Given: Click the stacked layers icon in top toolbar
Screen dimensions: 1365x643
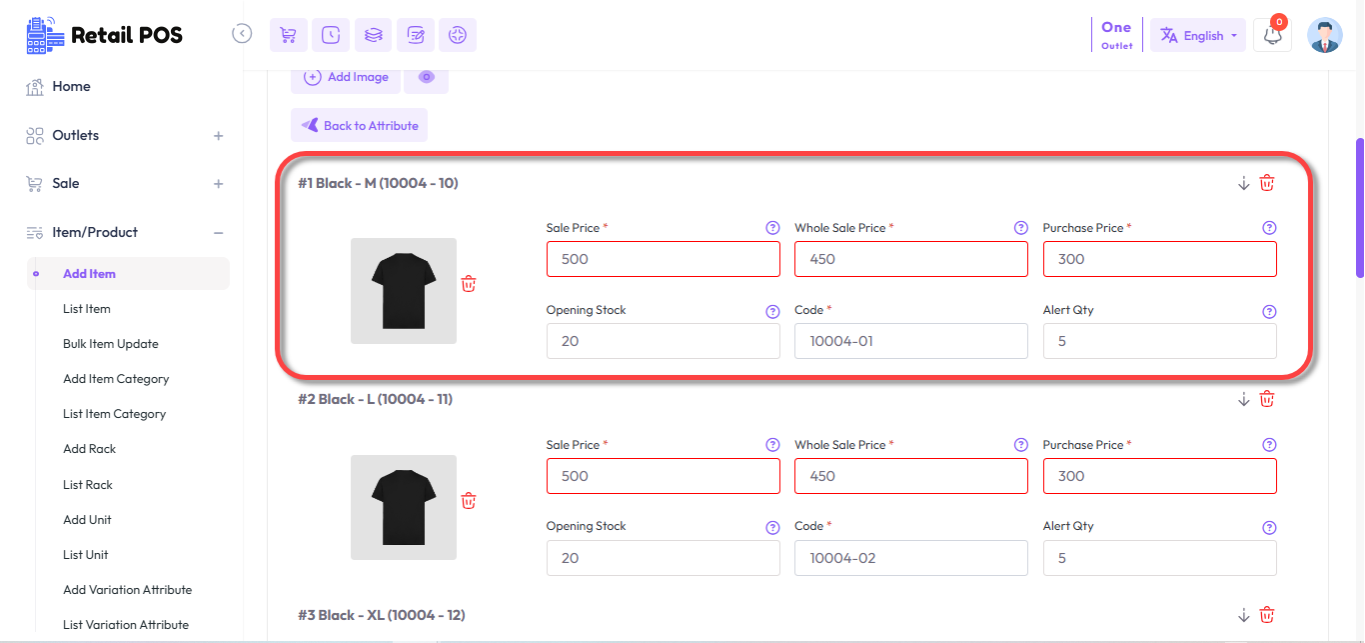Looking at the screenshot, I should 373,35.
